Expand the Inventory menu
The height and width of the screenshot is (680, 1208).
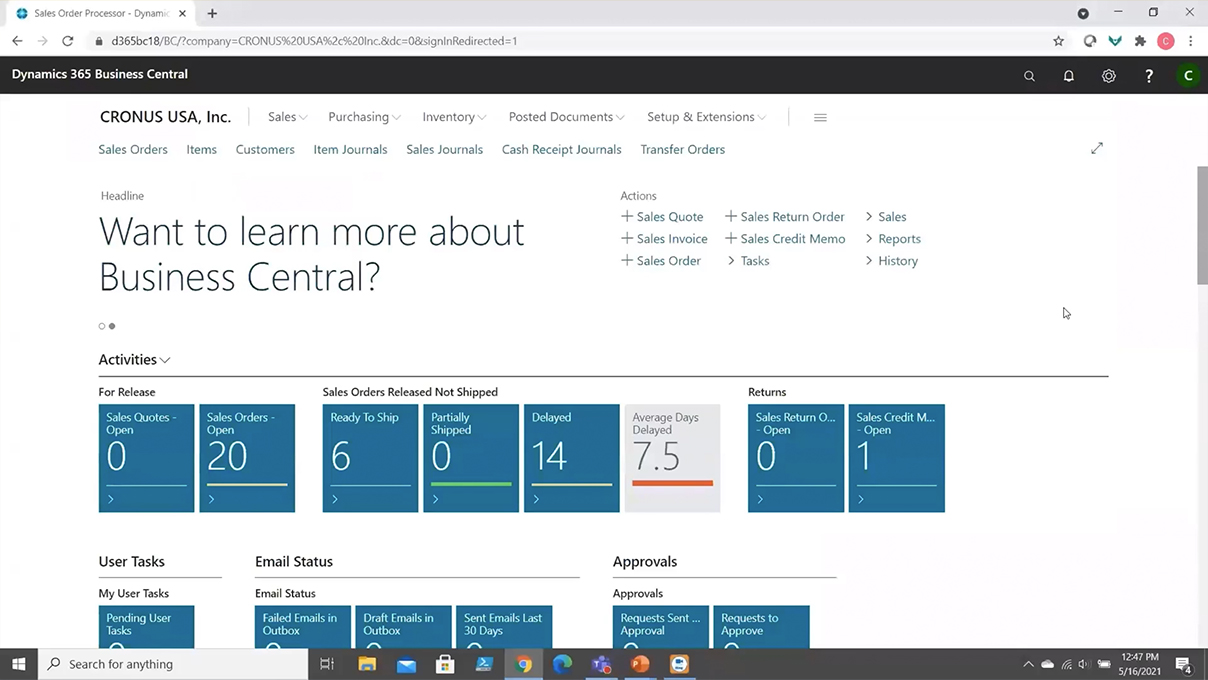click(x=455, y=117)
